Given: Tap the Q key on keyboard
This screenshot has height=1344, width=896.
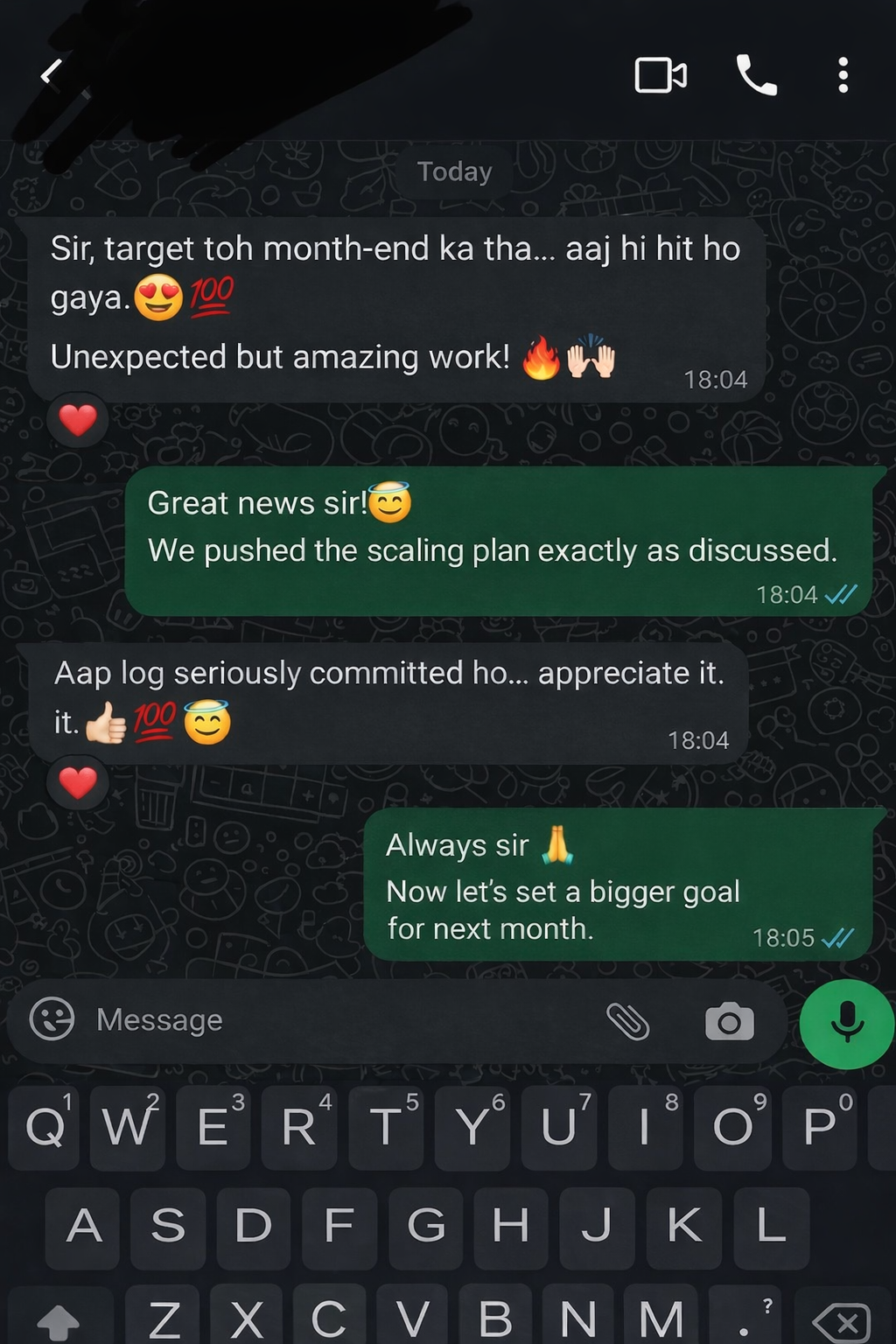Looking at the screenshot, I should (x=45, y=1127).
